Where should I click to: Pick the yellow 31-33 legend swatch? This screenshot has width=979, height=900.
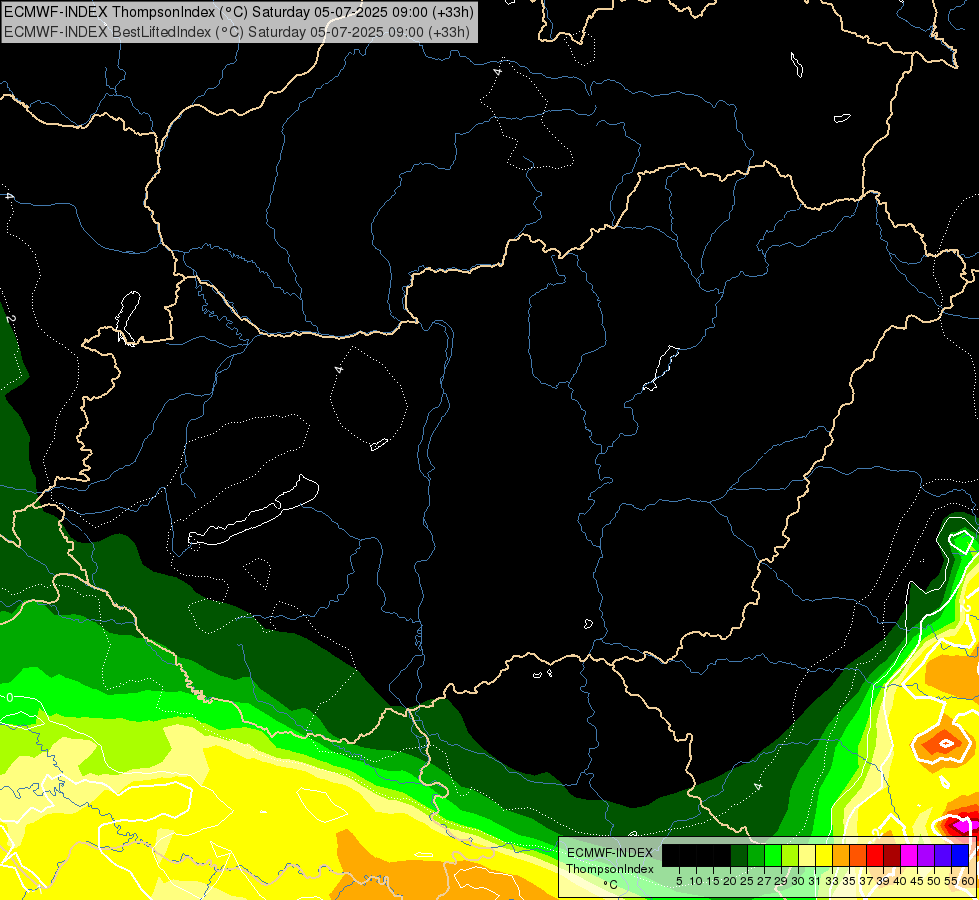point(824,856)
